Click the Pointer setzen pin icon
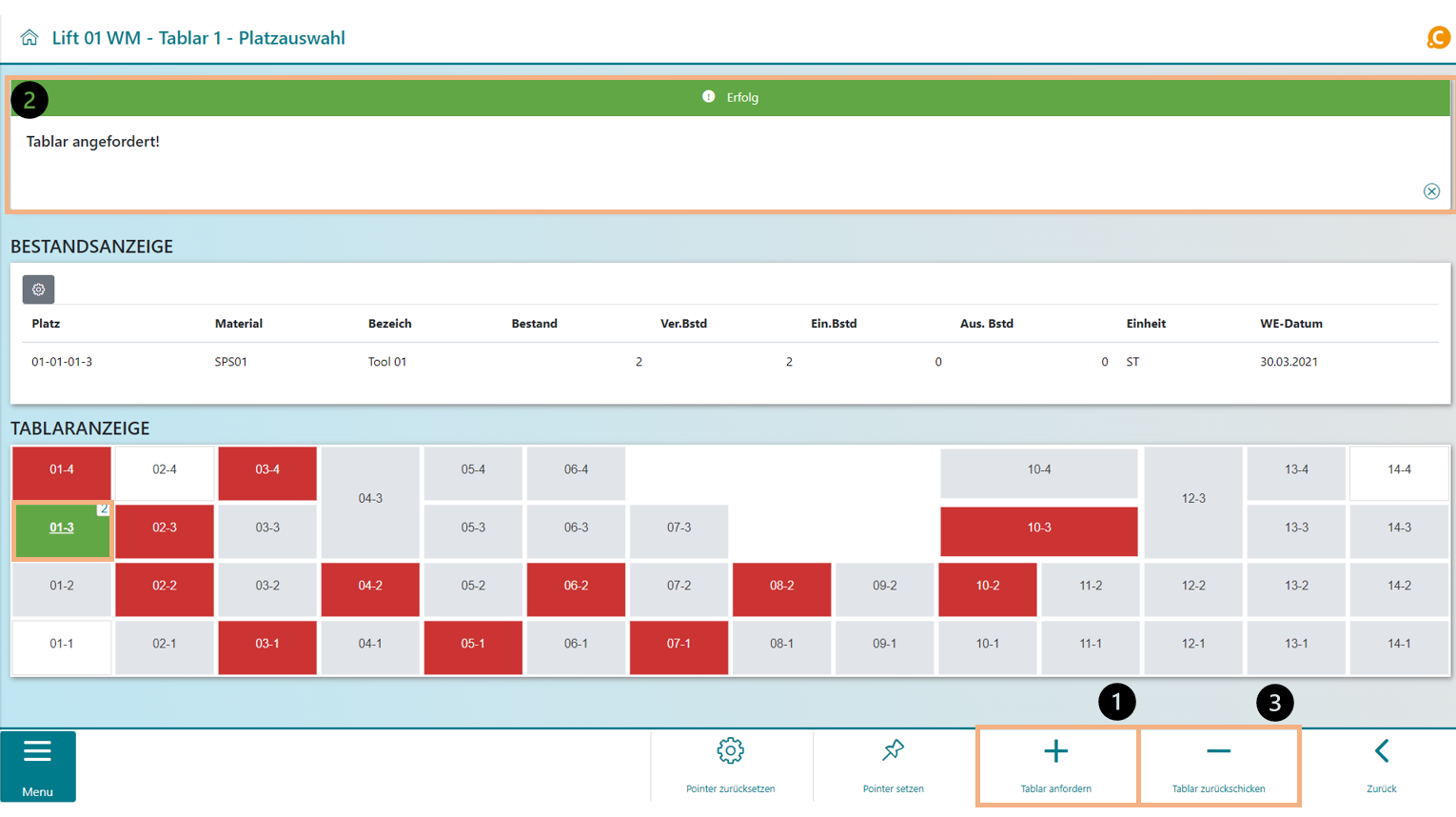1456x817 pixels. [893, 752]
